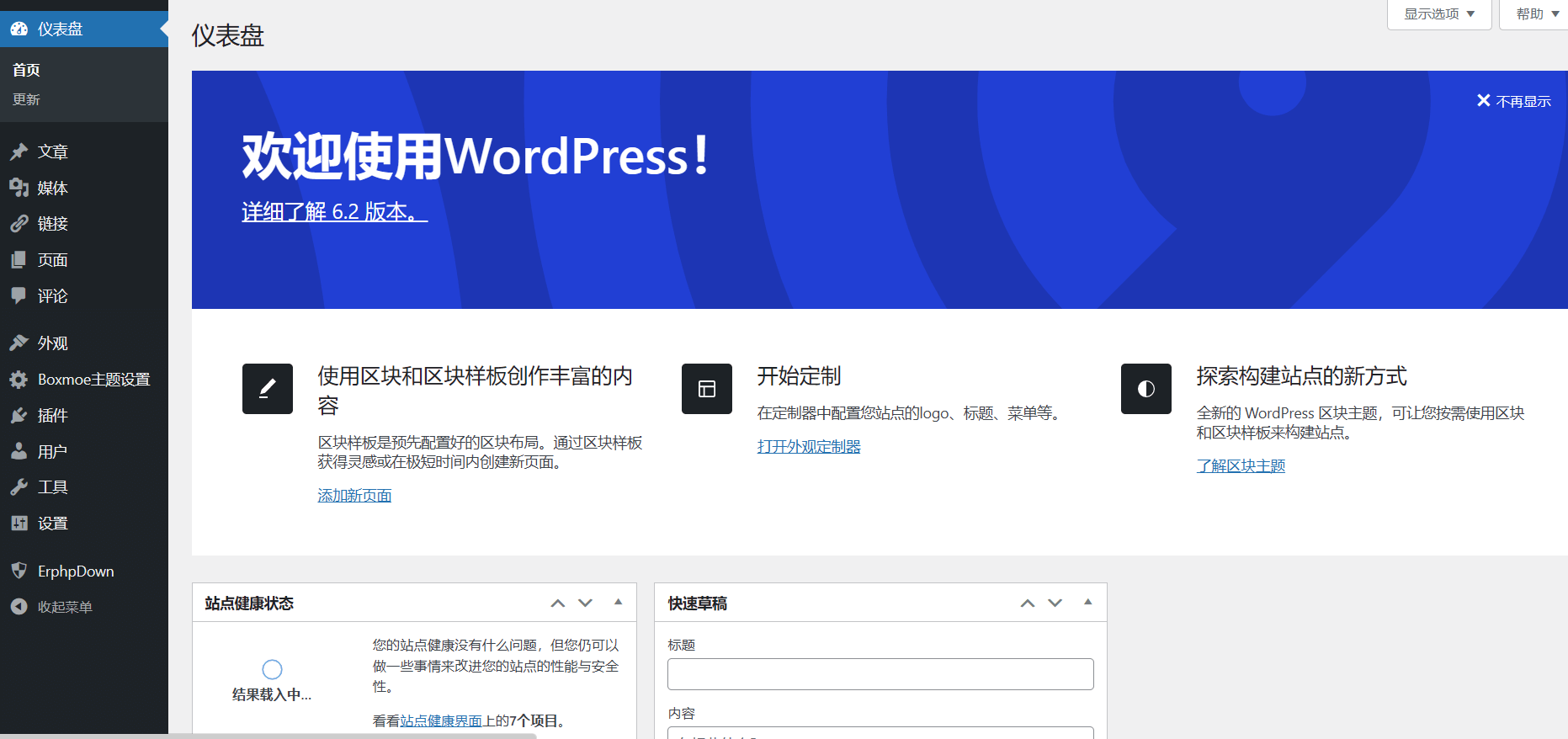Screen dimensions: 1568x739
Task: Click the 了解区块主题 link
Action: point(1241,466)
